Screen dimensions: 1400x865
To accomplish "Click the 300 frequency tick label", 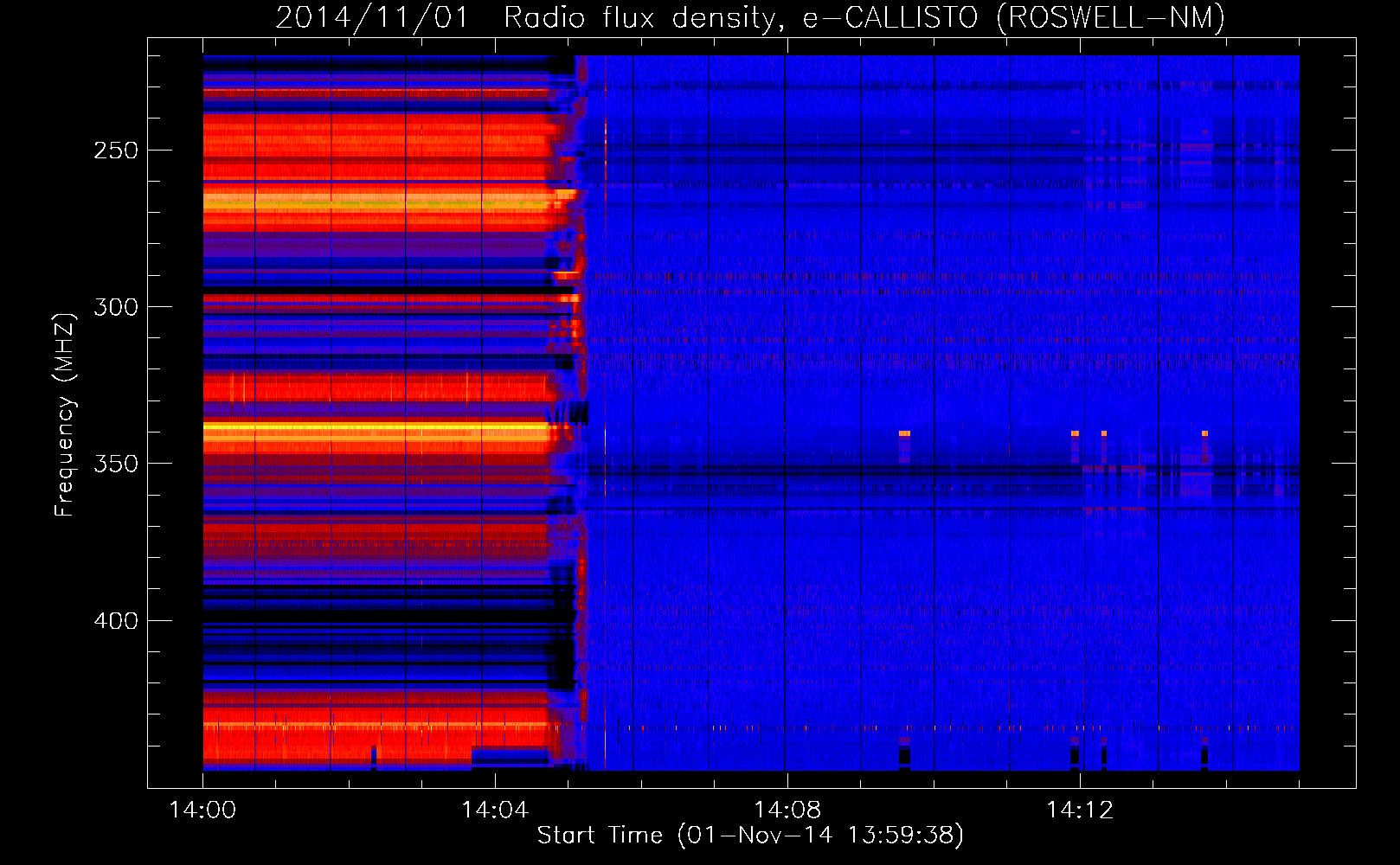I will click(116, 307).
